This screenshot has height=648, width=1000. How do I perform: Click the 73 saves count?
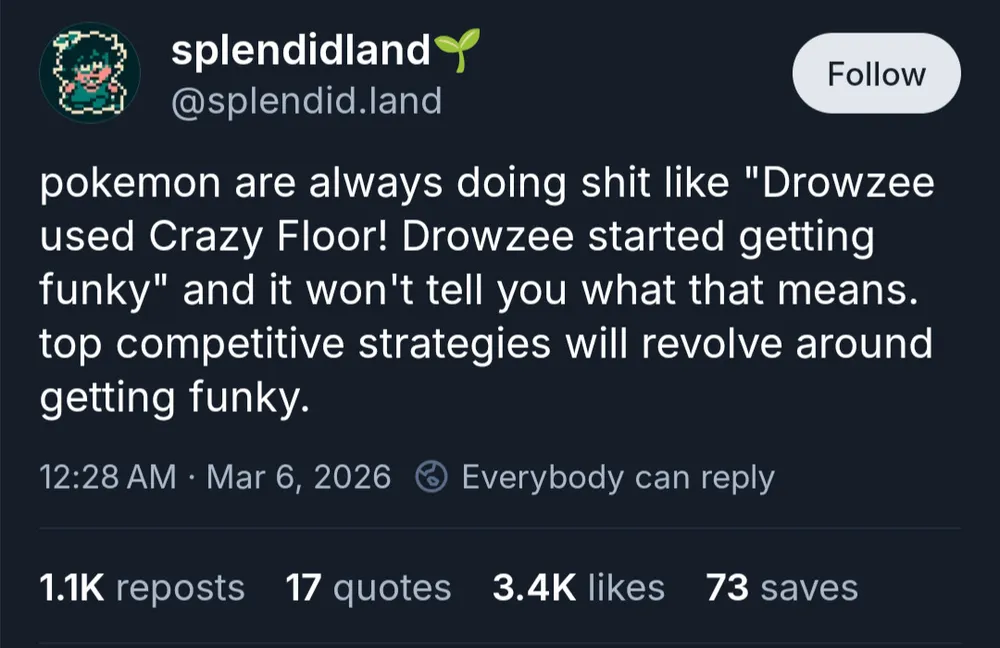(781, 587)
